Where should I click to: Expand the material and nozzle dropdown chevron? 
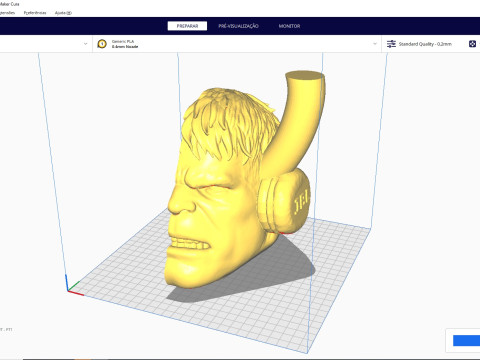tap(375, 44)
